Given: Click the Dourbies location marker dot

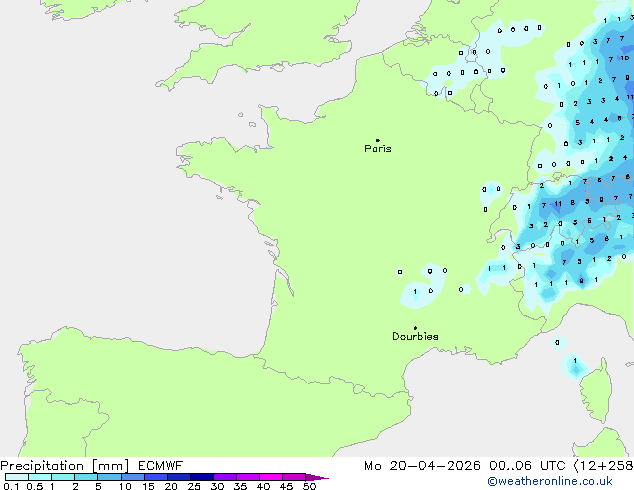Looking at the screenshot, I should (x=415, y=328).
